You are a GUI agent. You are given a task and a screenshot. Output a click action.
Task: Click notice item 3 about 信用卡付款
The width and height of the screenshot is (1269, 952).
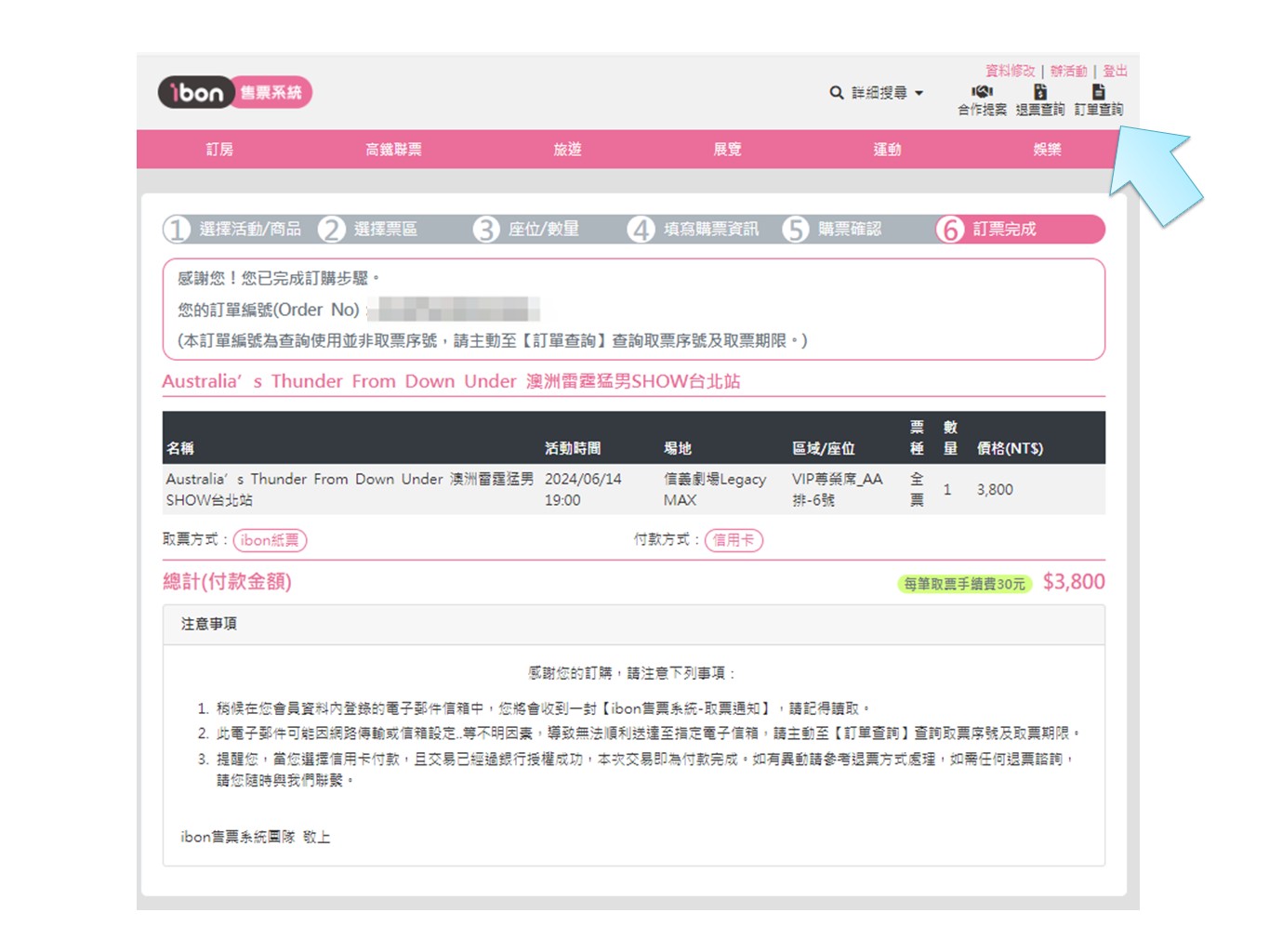point(645,770)
